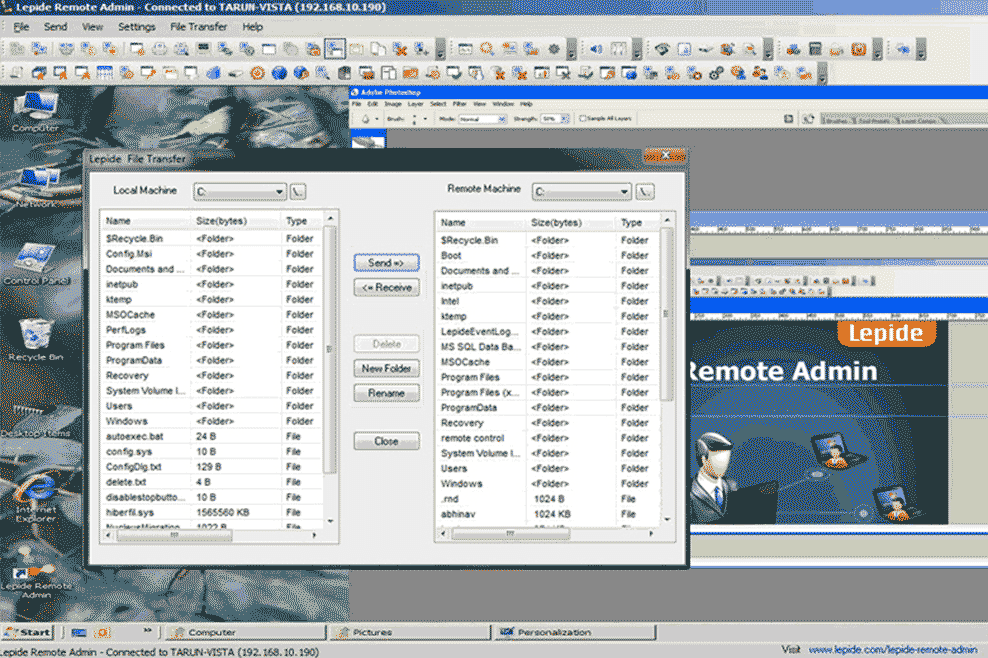Viewport: 988px width, 658px height.
Task: Click the Remote Machine vertical scrollbar thumb
Action: click(666, 314)
